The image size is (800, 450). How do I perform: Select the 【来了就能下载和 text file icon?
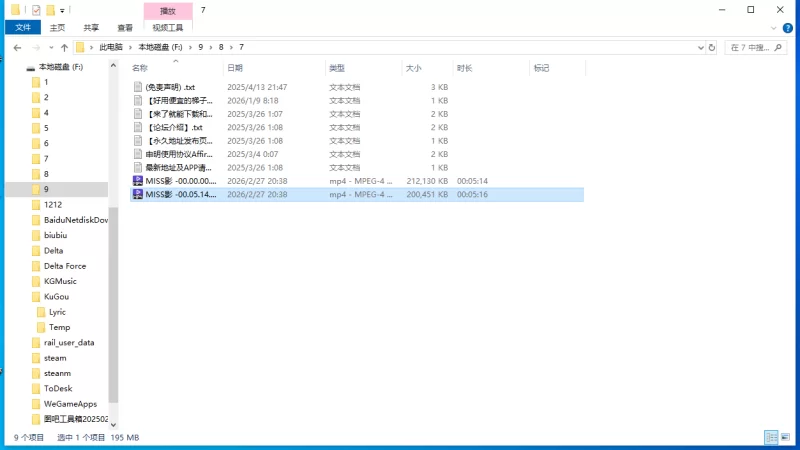pyautogui.click(x=138, y=114)
